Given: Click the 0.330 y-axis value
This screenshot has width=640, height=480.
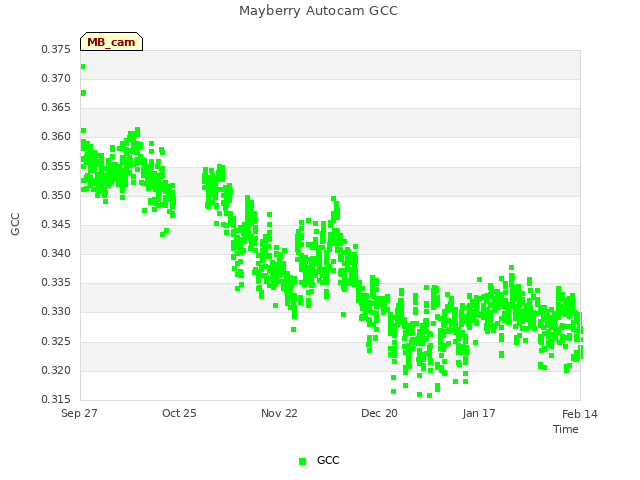Looking at the screenshot, I should 56,311.
